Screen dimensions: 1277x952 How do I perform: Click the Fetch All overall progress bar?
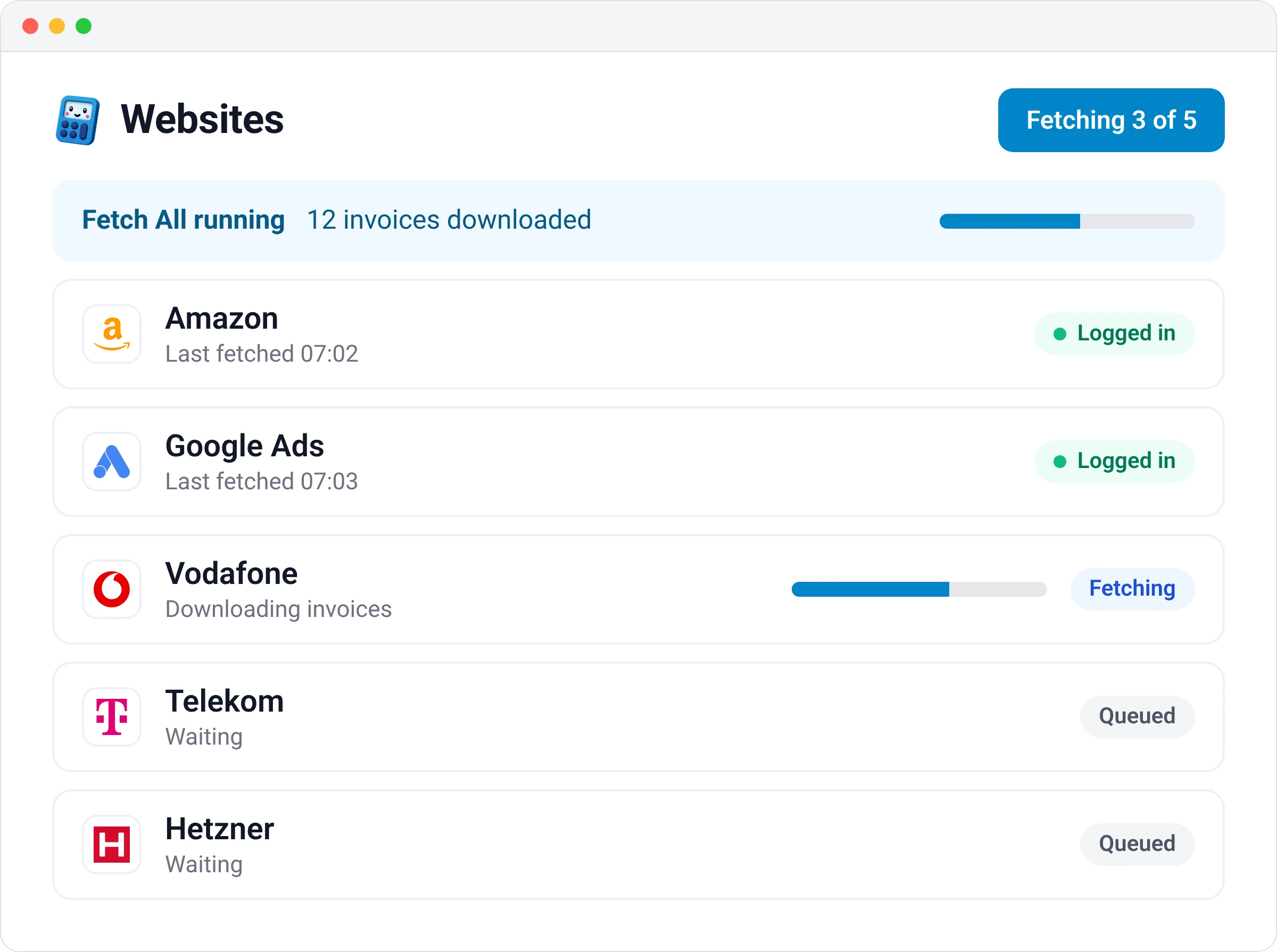[x=1067, y=221]
